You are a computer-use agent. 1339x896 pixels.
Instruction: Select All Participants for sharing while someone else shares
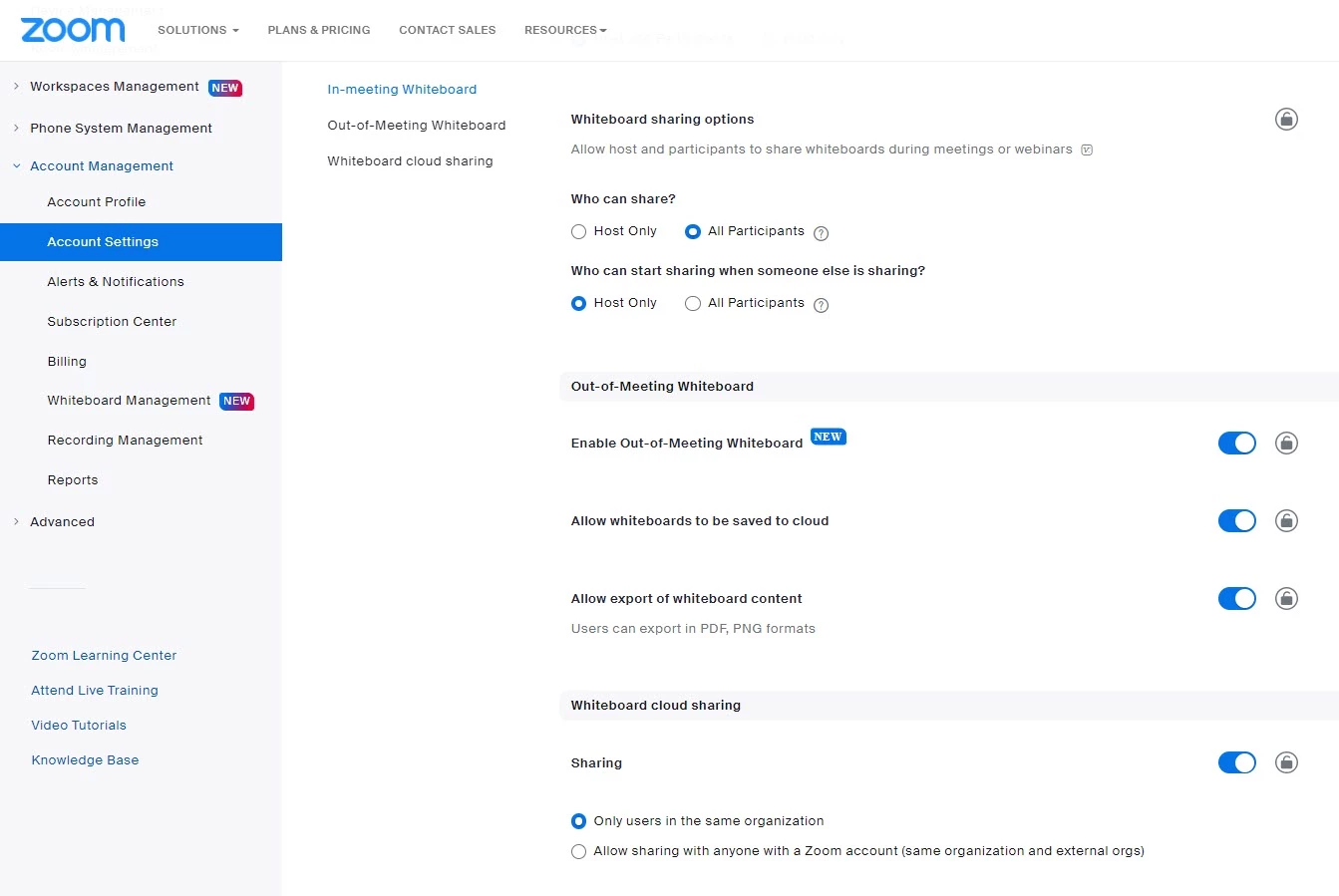[693, 303]
